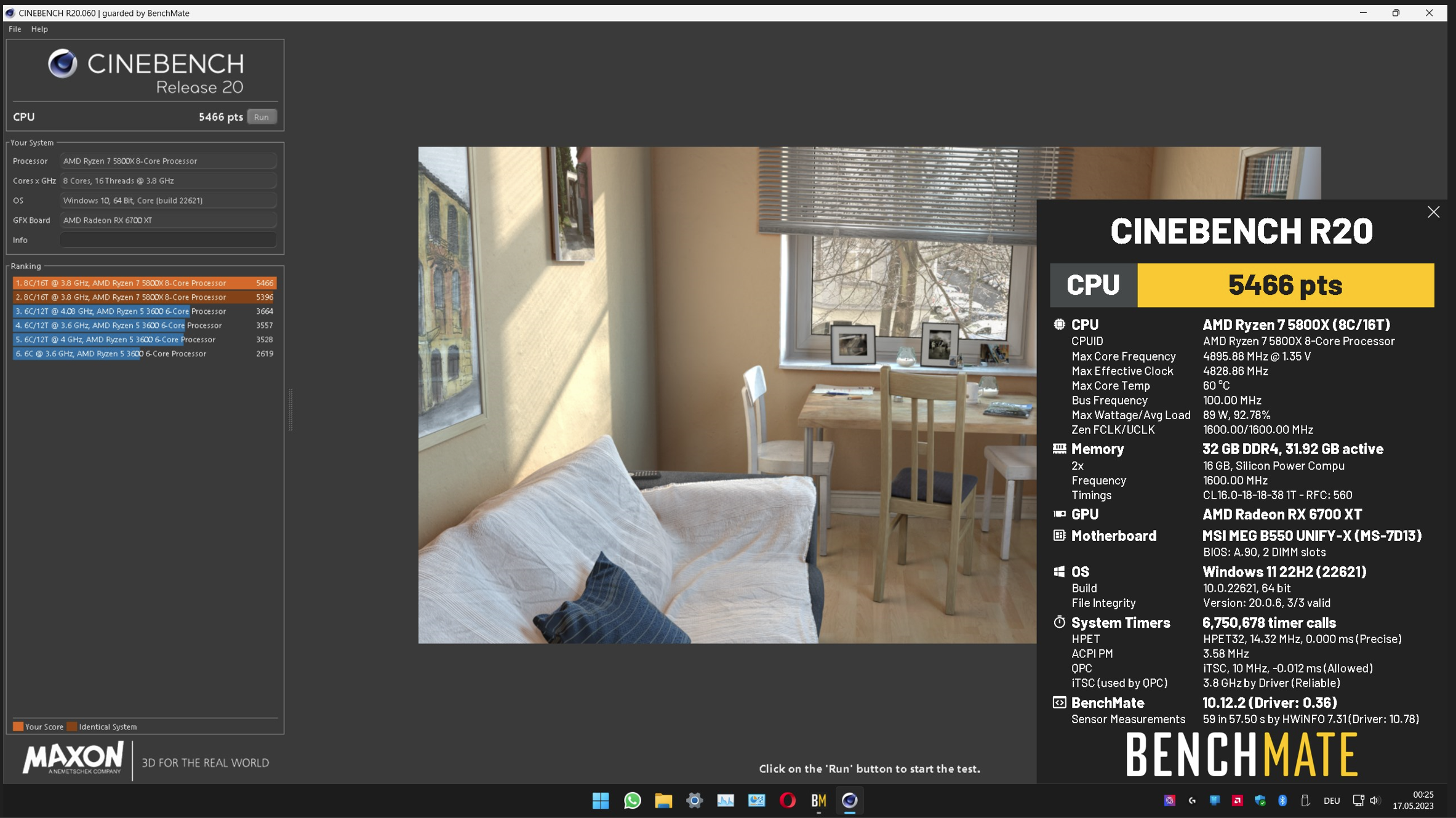Open the Windows Start menu
The image size is (1456, 818).
601,800
